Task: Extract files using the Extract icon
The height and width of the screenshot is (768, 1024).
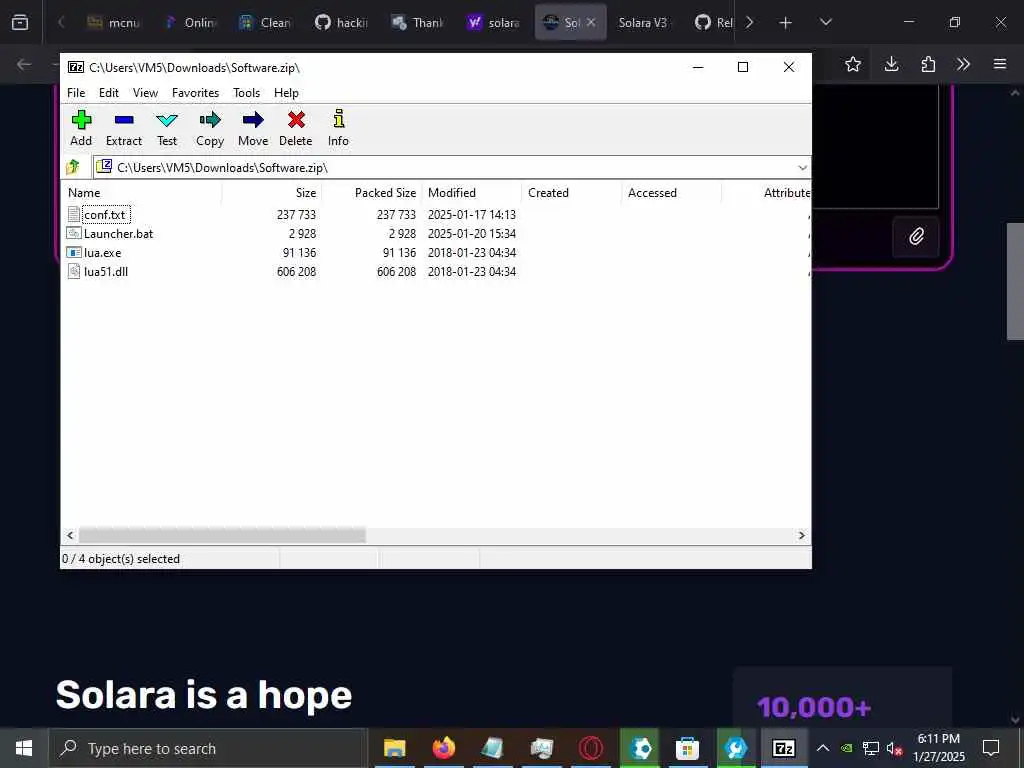Action: coord(123,120)
